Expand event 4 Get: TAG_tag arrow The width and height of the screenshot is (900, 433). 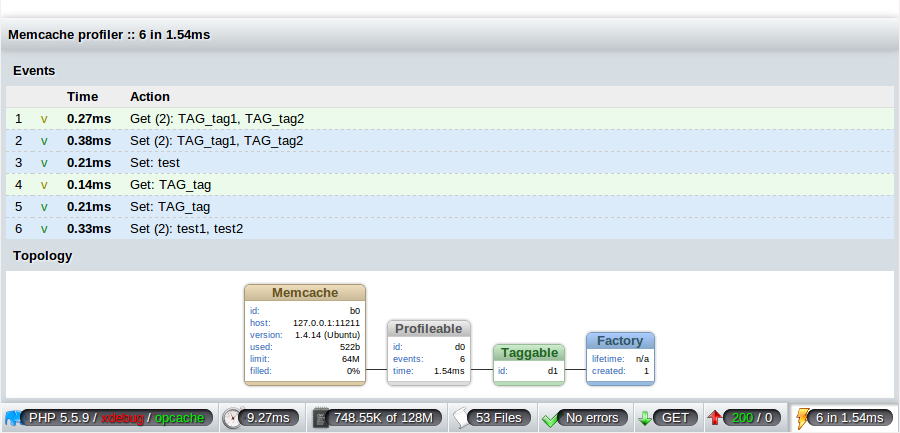pos(44,185)
